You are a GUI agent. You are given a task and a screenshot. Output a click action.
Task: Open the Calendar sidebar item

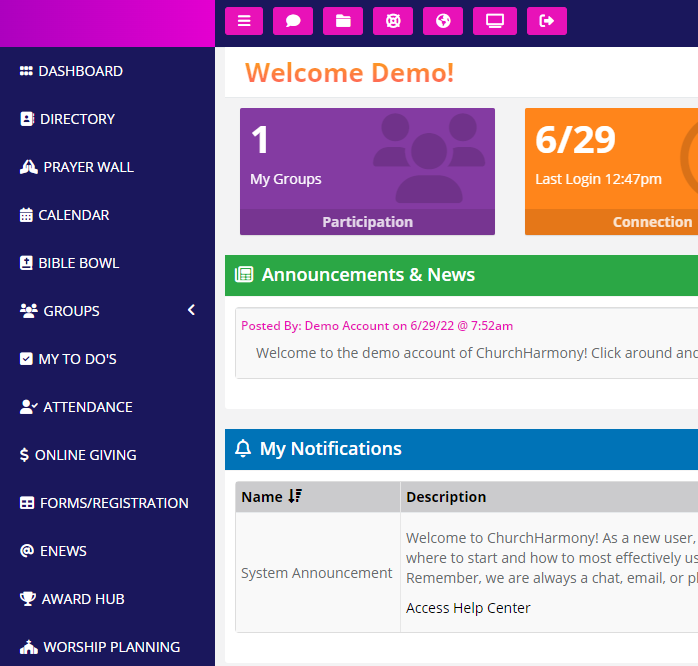coord(73,215)
